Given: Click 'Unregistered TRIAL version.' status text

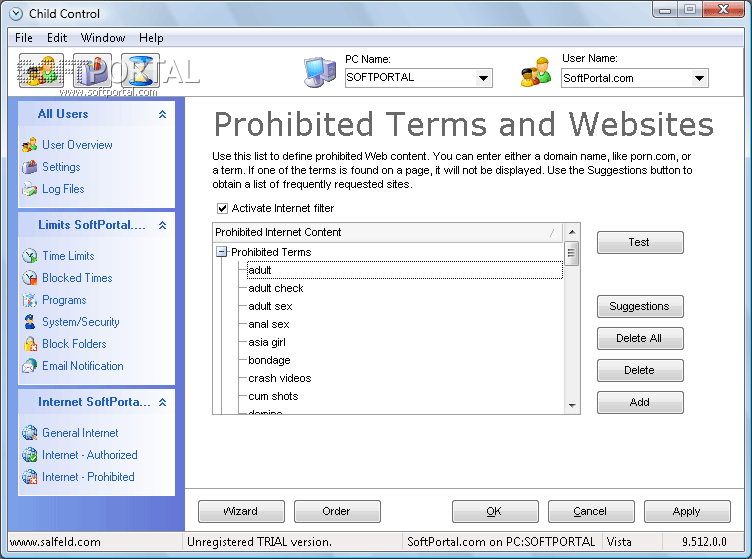Looking at the screenshot, I should [259, 542].
